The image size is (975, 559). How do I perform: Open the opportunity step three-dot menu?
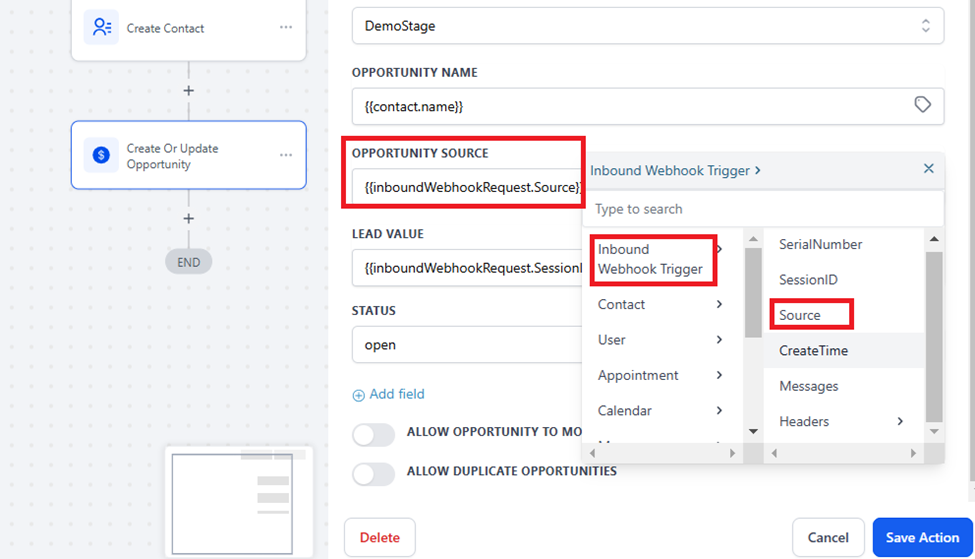coord(286,155)
